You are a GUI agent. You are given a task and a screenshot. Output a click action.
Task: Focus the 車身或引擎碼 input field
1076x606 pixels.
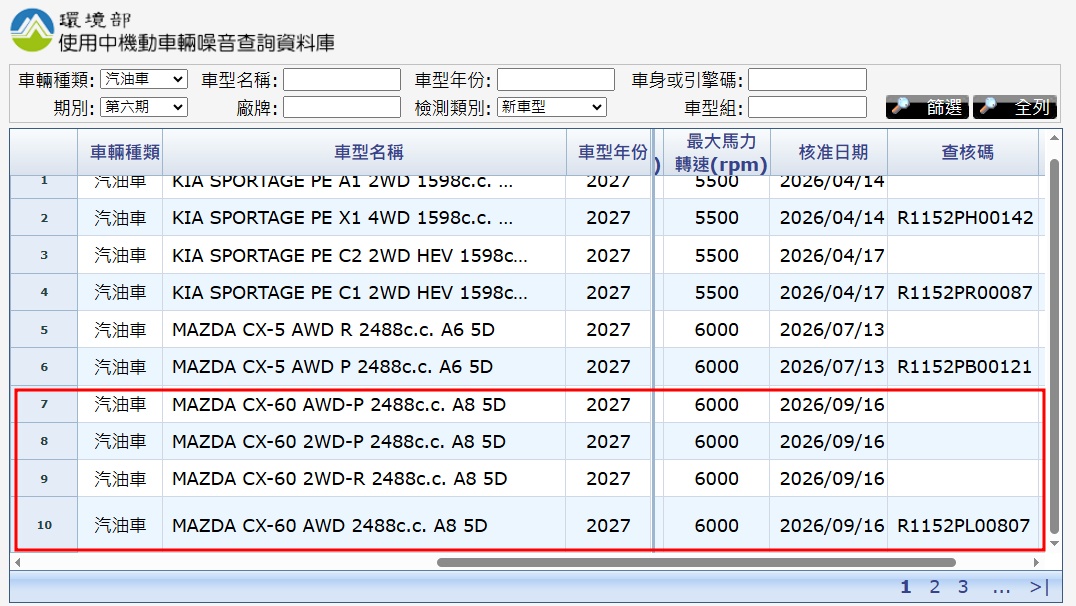point(808,80)
